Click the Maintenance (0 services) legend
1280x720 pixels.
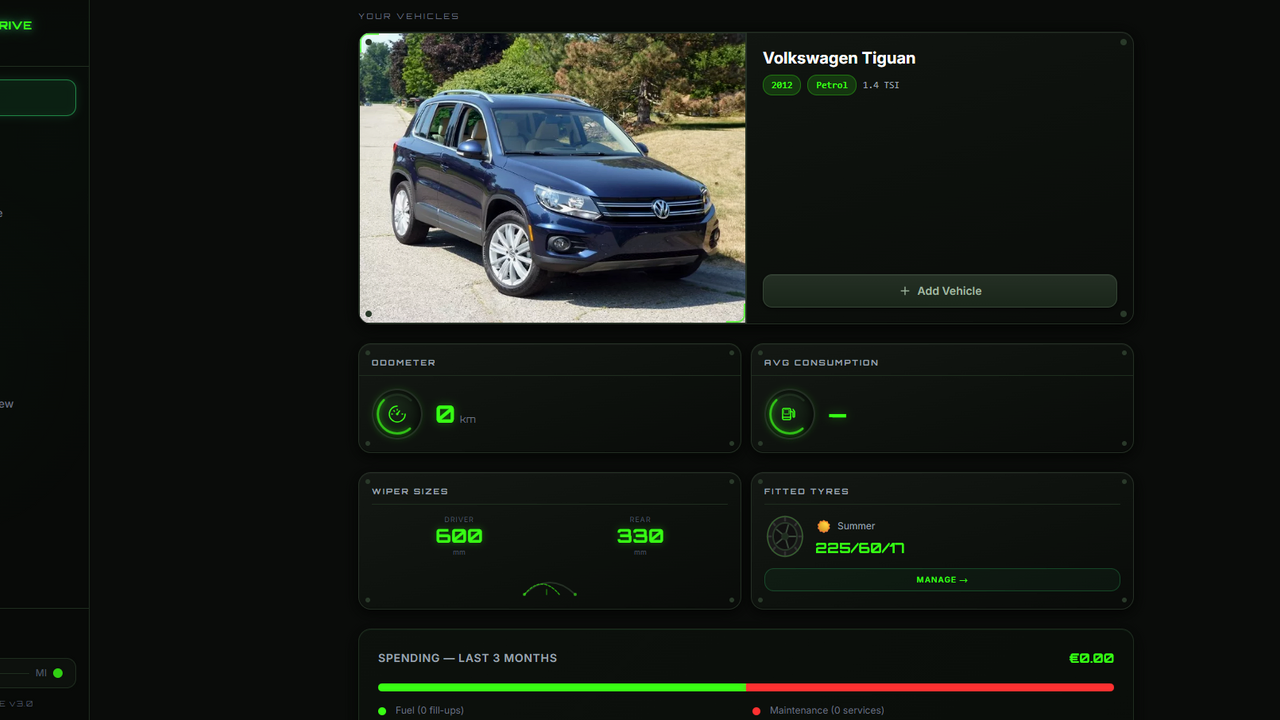tap(819, 711)
